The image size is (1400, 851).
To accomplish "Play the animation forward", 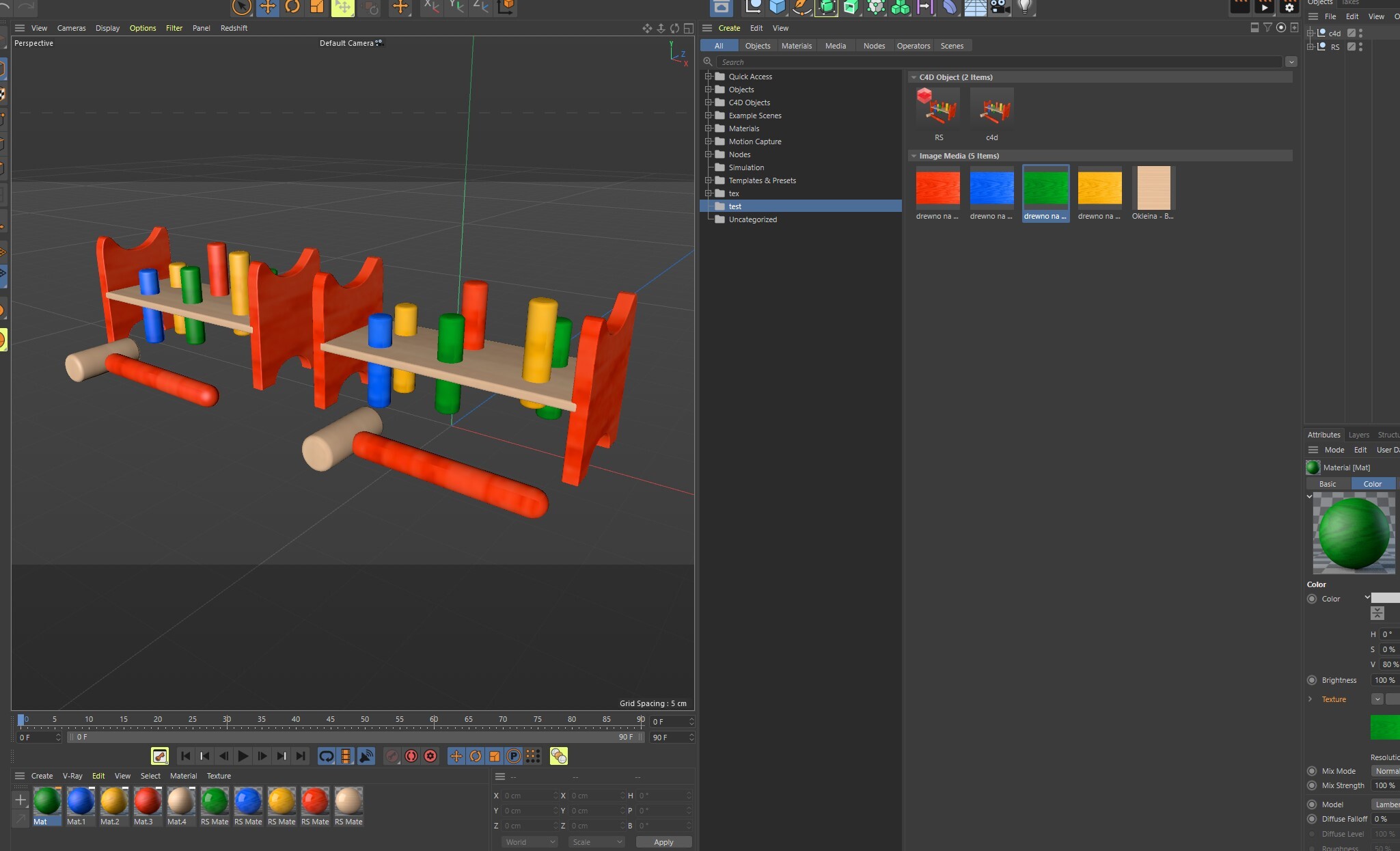I will coord(243,756).
